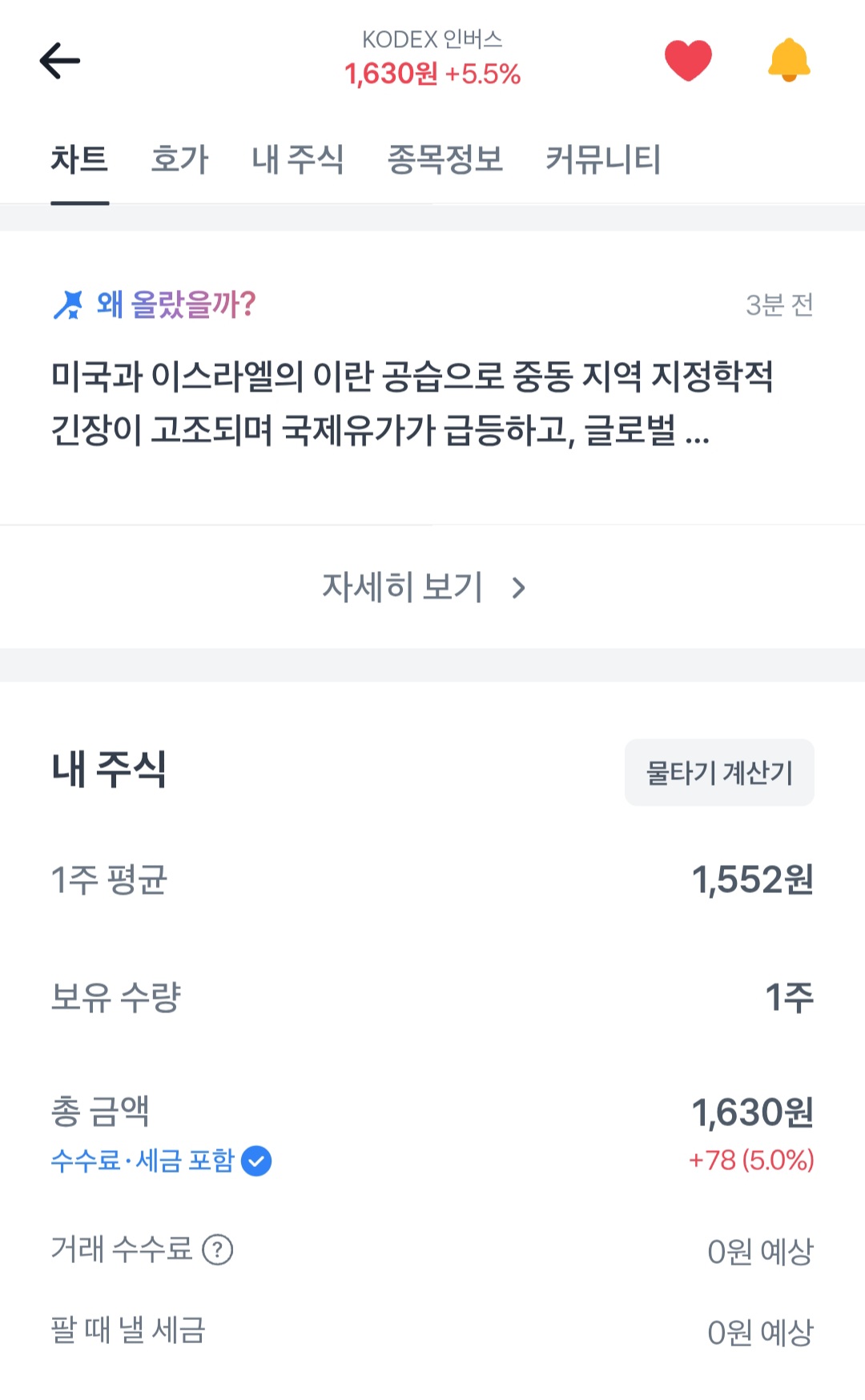Tap the yellow bell alert icon
The height and width of the screenshot is (1400, 865).
(x=789, y=60)
